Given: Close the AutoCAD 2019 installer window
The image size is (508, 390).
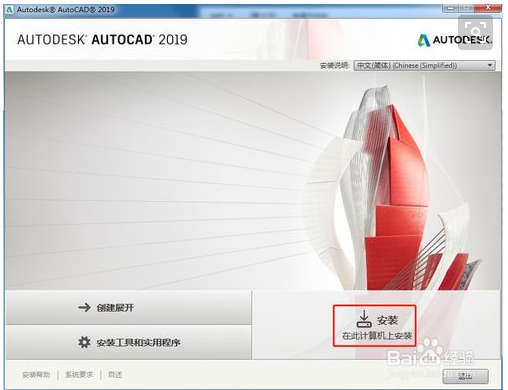Looking at the screenshot, I should pos(488,7).
